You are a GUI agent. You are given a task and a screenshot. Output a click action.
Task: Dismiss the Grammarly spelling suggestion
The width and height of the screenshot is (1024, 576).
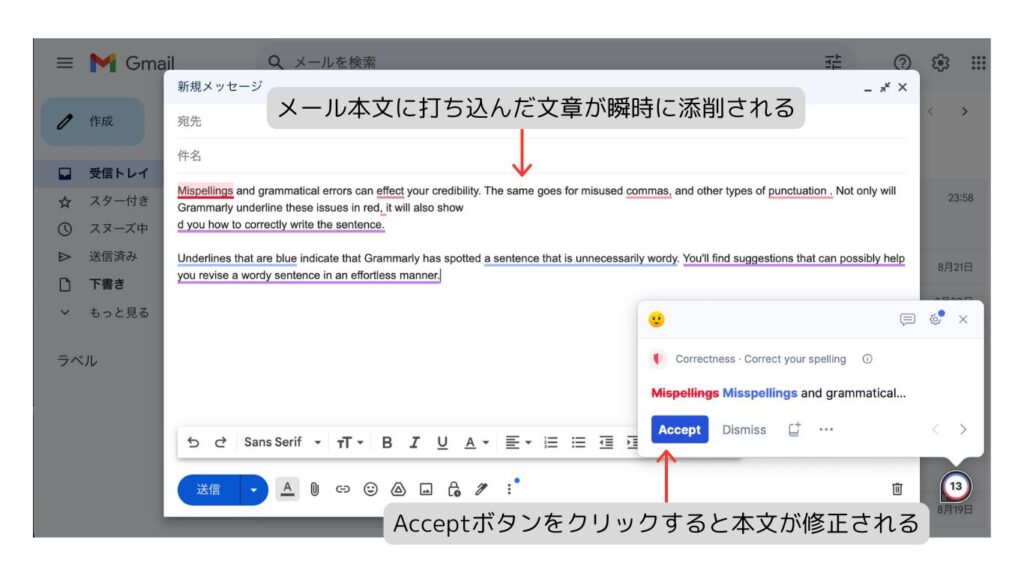[x=744, y=430]
